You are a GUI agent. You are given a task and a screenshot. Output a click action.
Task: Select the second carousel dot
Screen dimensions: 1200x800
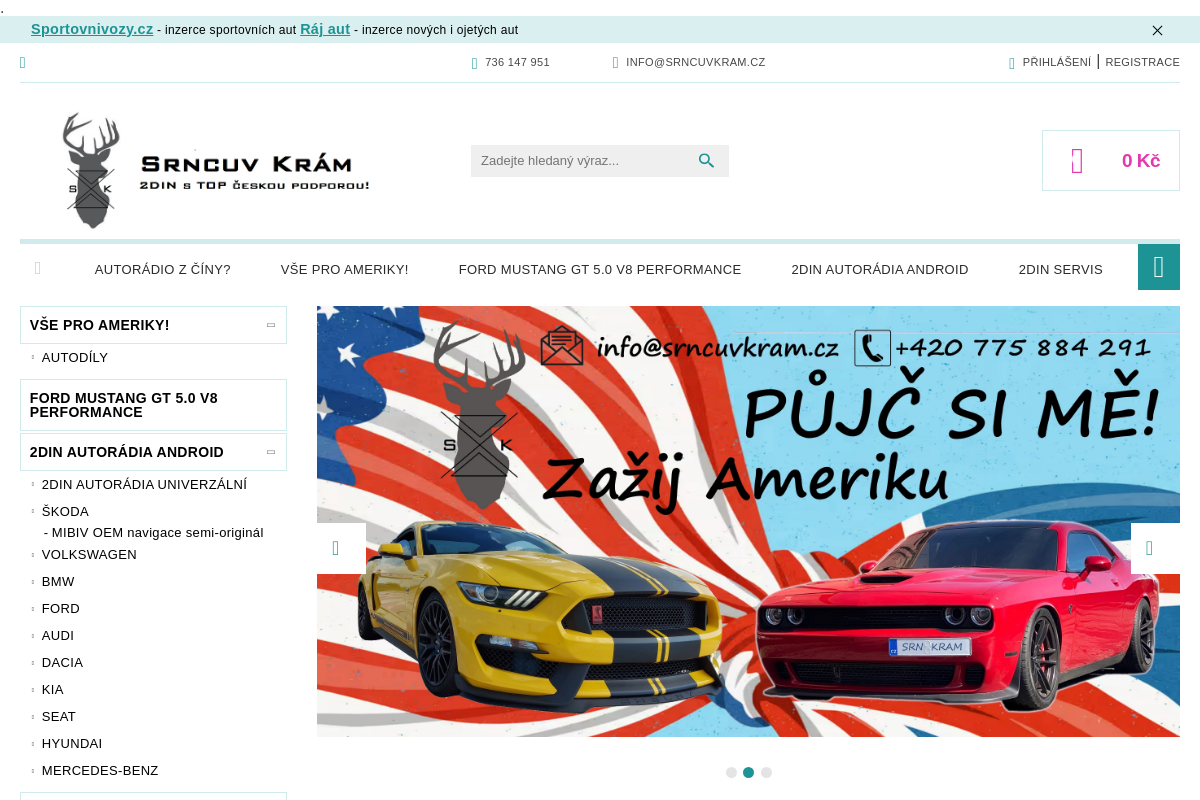748,772
